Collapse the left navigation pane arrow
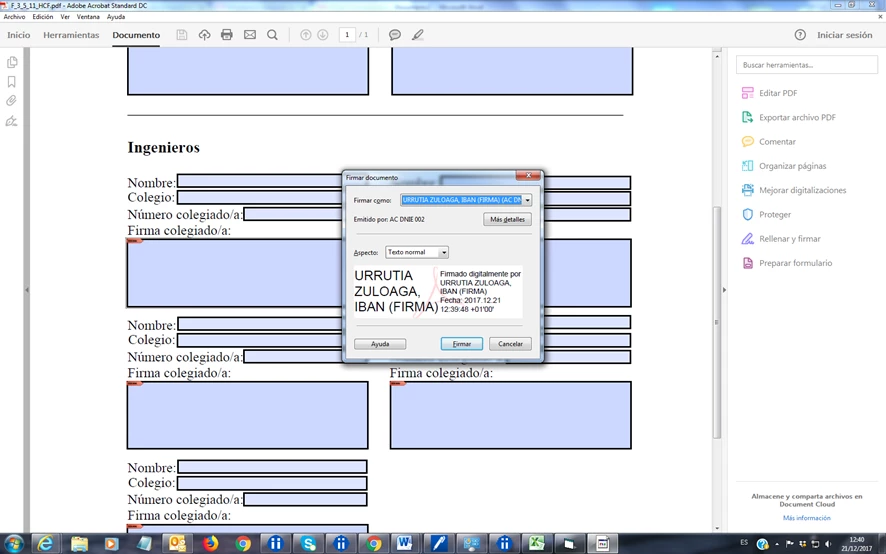 click(27, 290)
